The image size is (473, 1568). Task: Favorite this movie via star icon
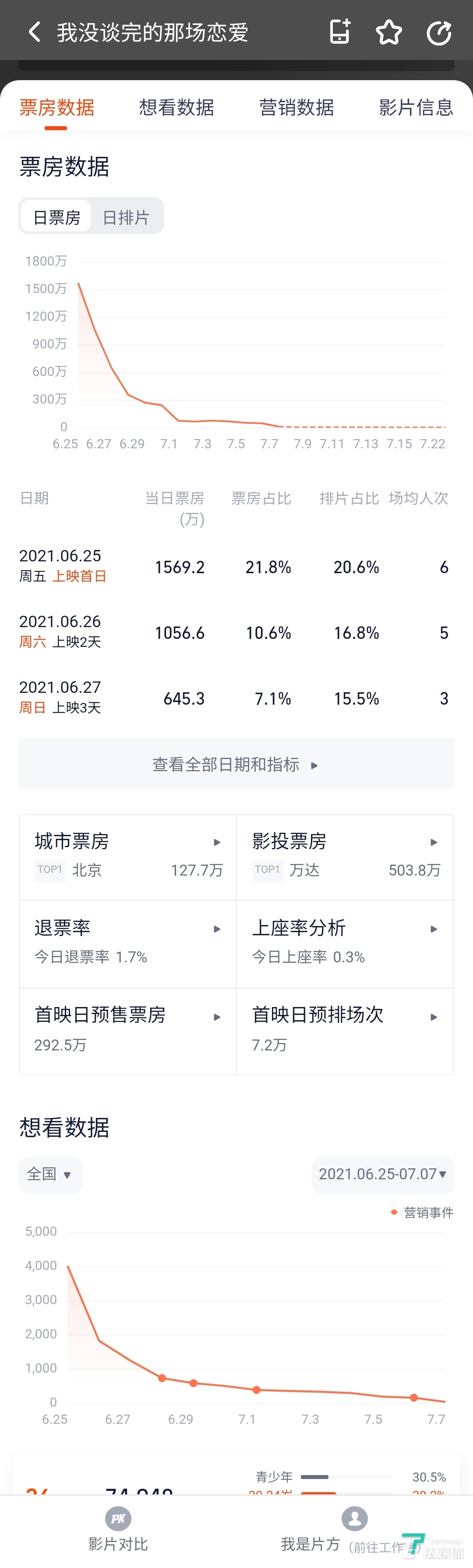[x=389, y=32]
